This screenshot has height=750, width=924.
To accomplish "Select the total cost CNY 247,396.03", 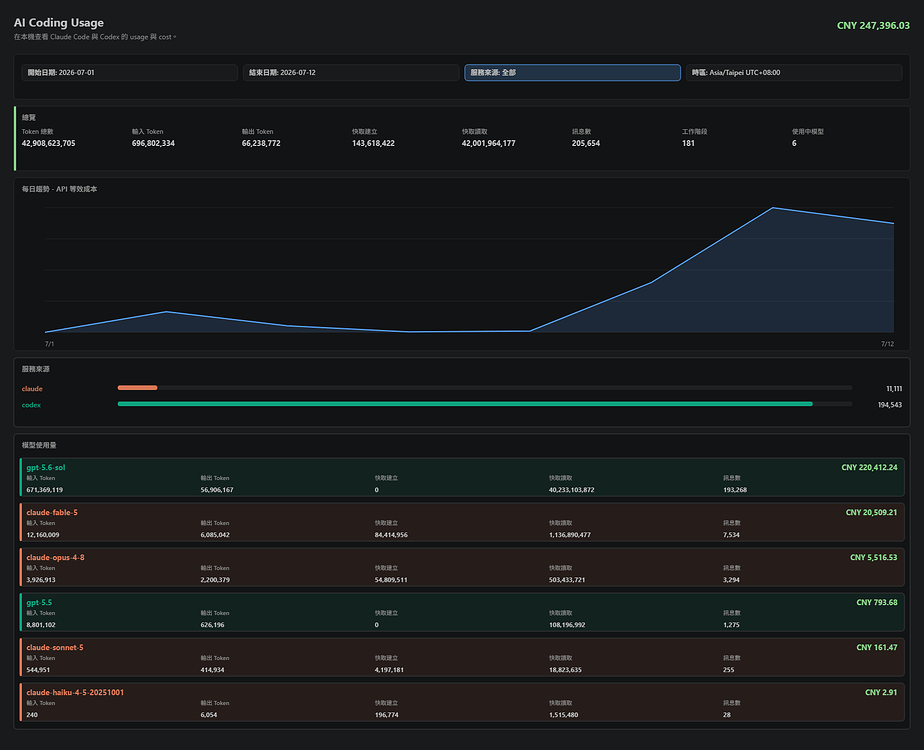I will [873, 25].
